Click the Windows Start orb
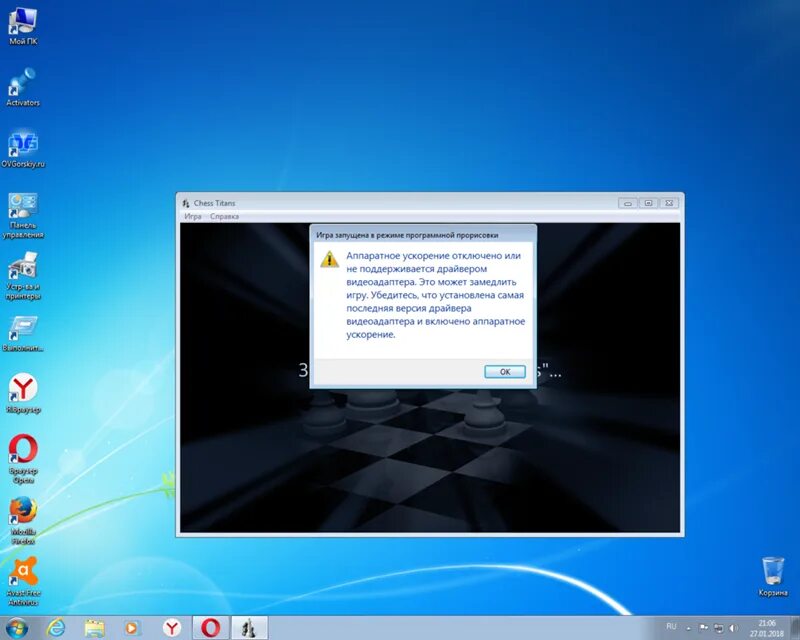This screenshot has width=800, height=640. [x=17, y=628]
